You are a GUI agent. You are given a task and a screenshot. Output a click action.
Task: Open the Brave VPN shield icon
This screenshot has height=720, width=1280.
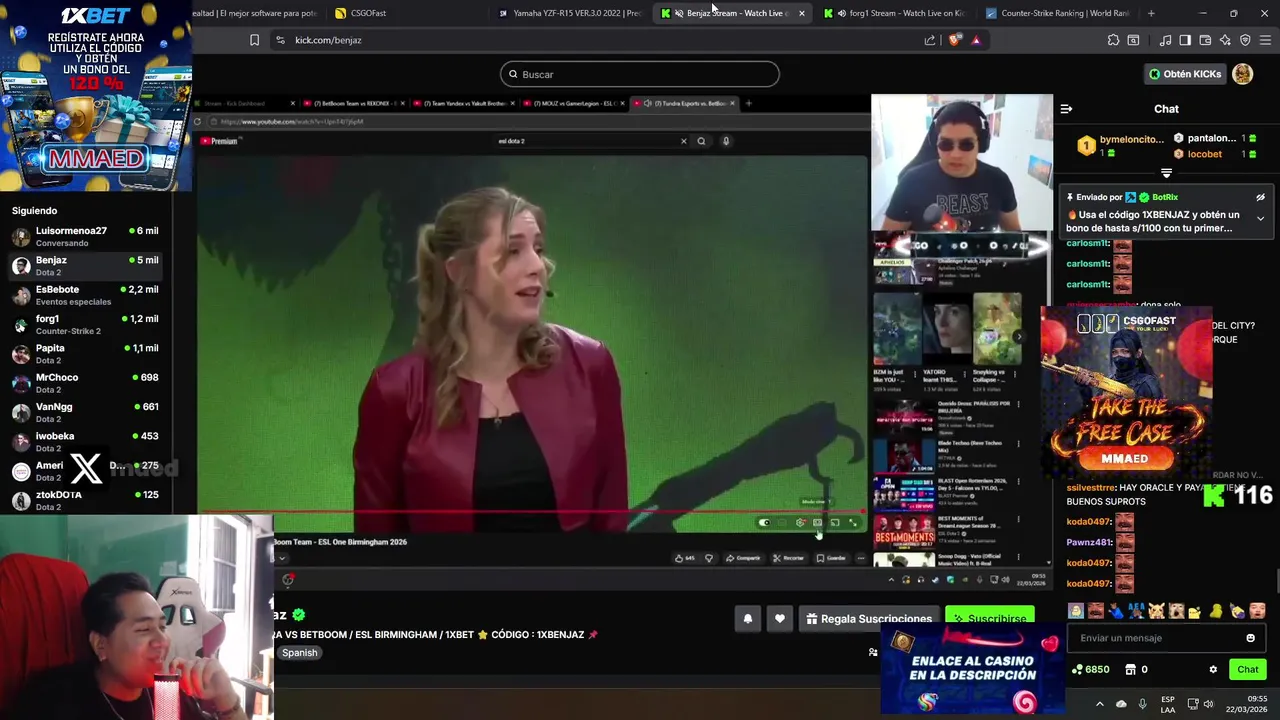(x=1245, y=40)
